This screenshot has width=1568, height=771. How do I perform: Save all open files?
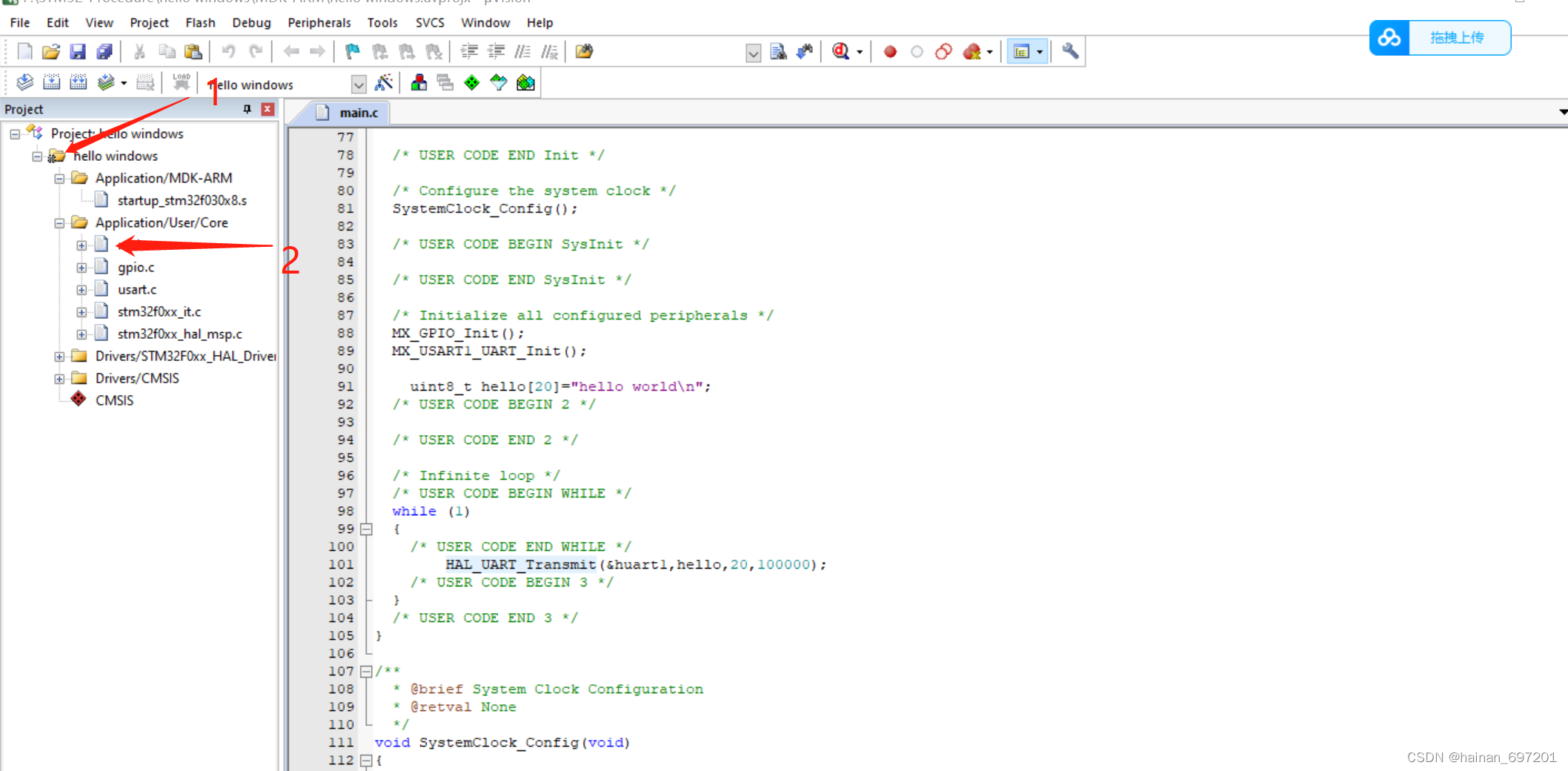104,50
